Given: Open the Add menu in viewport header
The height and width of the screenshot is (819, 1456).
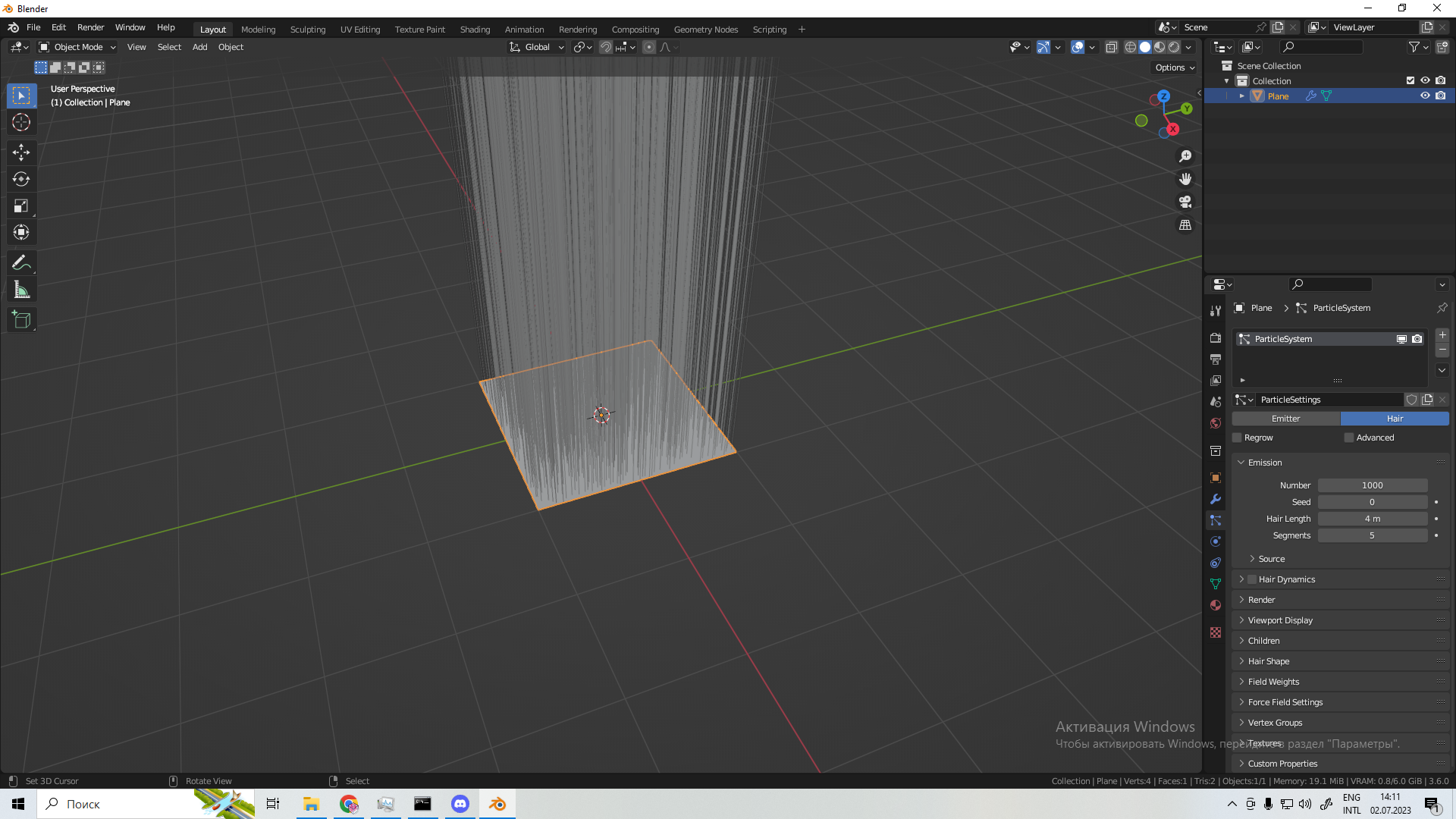Looking at the screenshot, I should 199,47.
